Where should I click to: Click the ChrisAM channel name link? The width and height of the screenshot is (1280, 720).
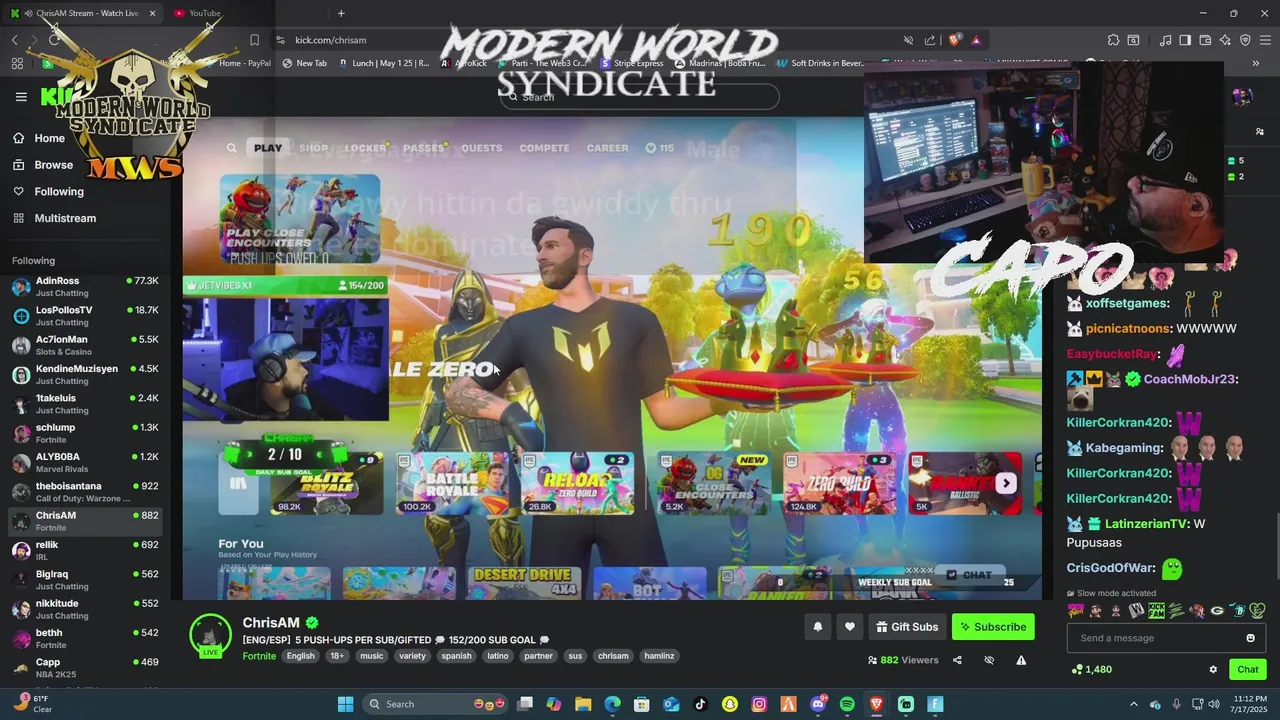pos(271,622)
